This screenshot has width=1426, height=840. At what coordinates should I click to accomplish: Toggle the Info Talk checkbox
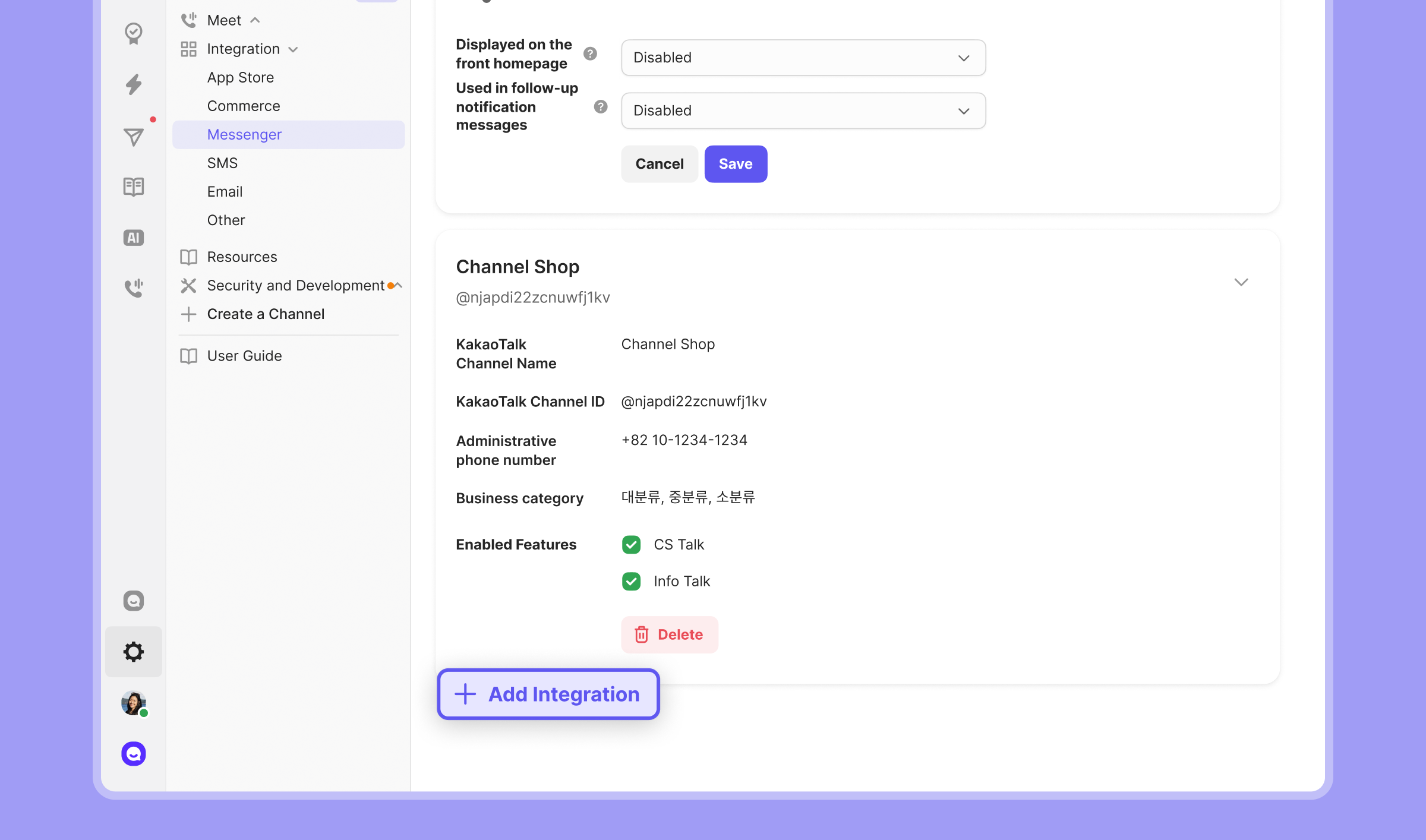point(631,581)
